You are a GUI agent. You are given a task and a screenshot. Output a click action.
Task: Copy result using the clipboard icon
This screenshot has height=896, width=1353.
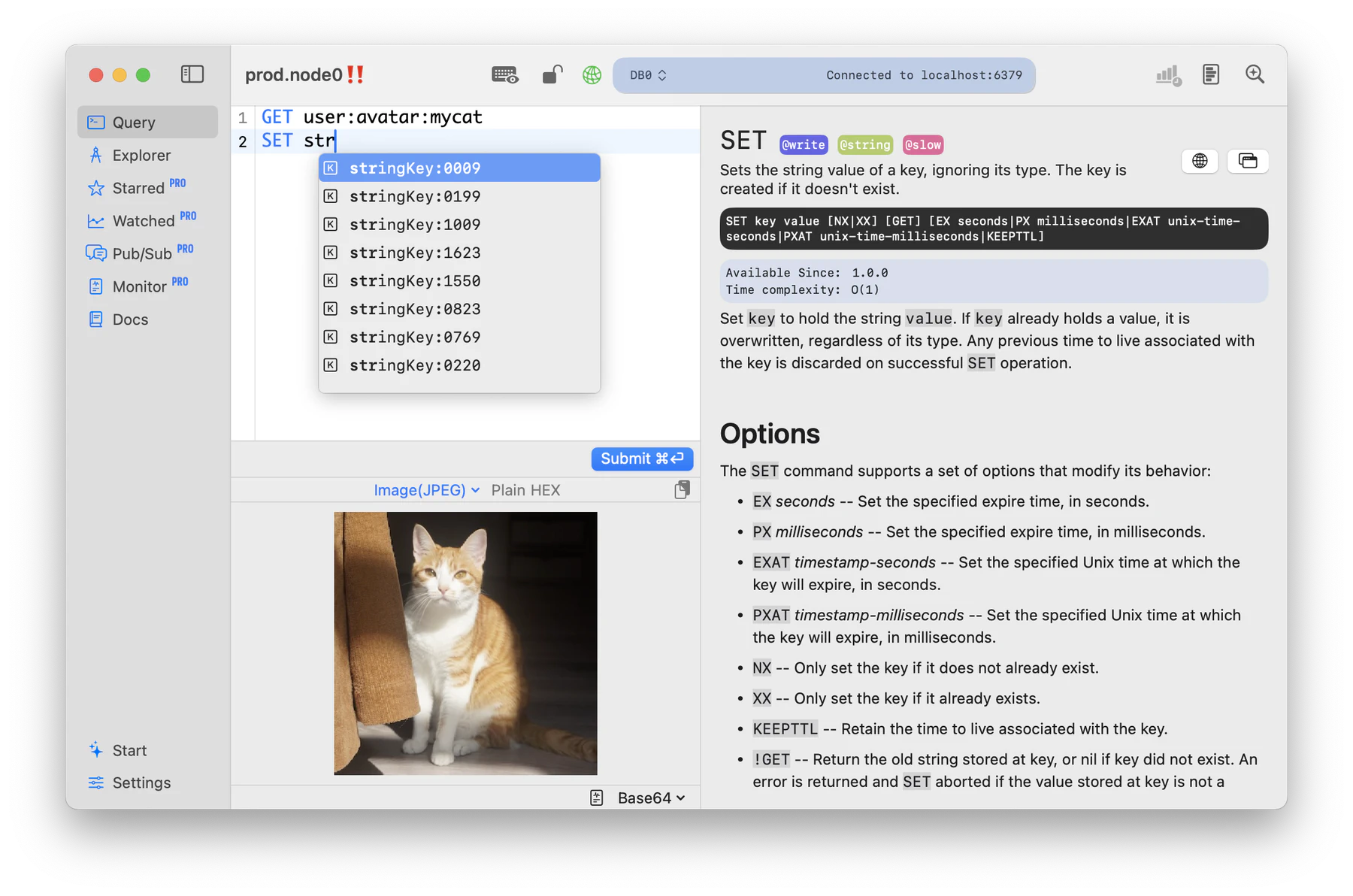[681, 489]
